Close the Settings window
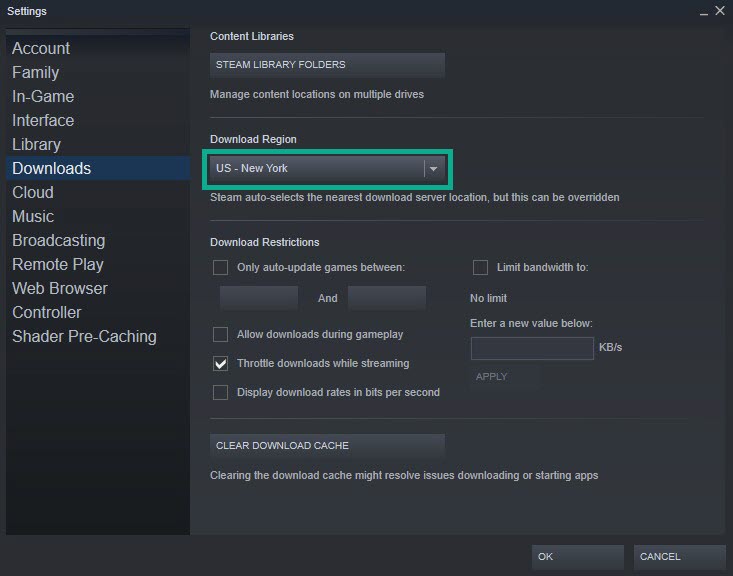This screenshot has width=733, height=576. tap(720, 10)
